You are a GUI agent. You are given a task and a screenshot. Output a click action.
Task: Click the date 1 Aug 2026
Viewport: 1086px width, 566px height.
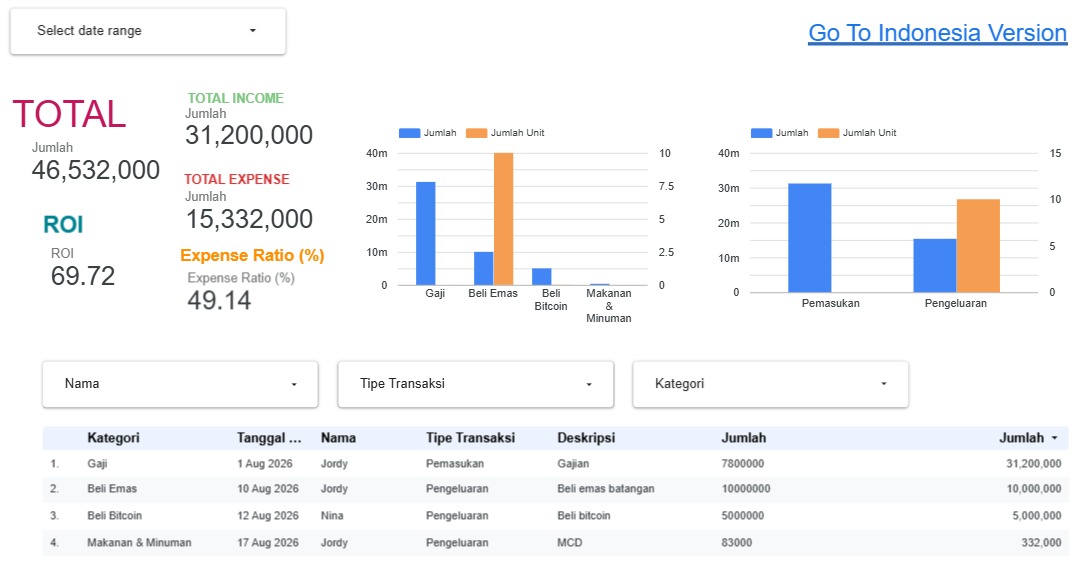point(265,463)
